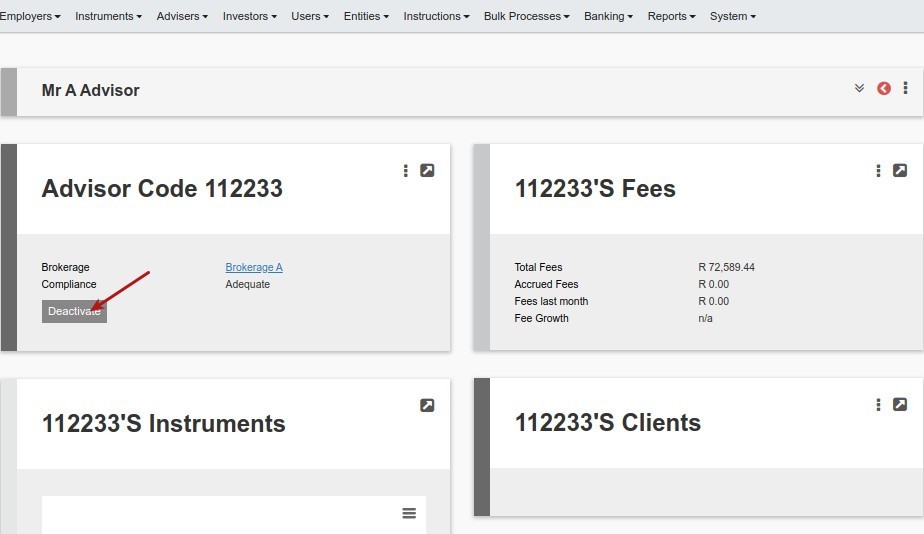Open the Instruments dropdown menu

pyautogui.click(x=108, y=17)
